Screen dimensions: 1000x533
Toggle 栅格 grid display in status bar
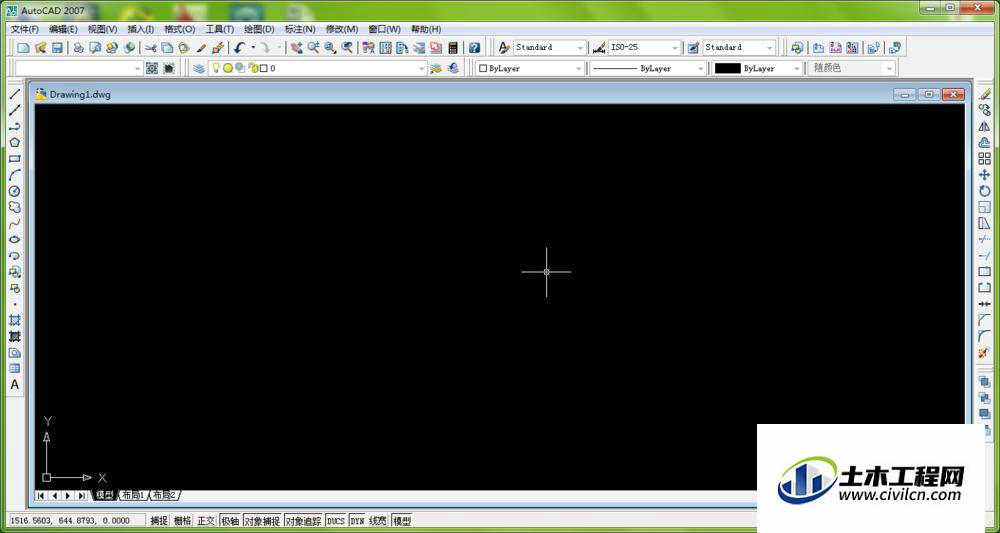click(x=182, y=521)
